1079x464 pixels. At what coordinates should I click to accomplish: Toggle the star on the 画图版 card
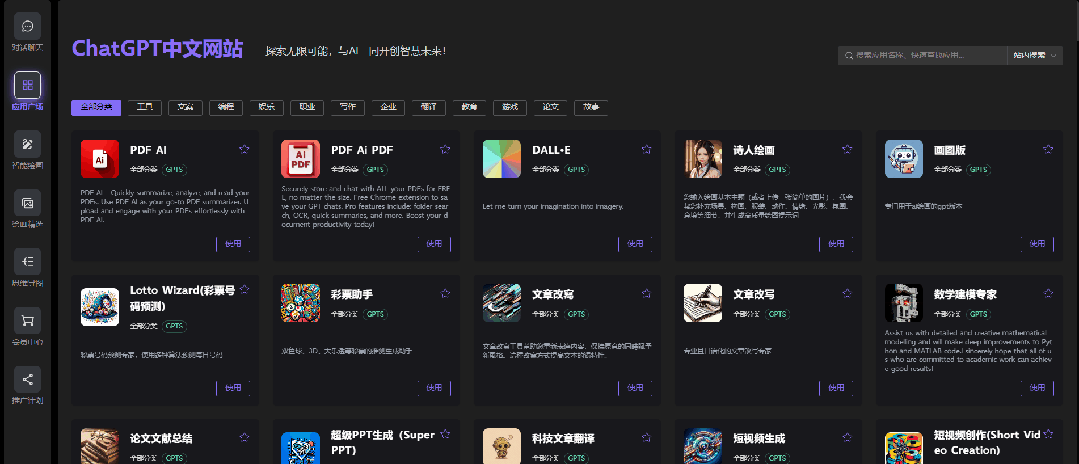point(1048,149)
